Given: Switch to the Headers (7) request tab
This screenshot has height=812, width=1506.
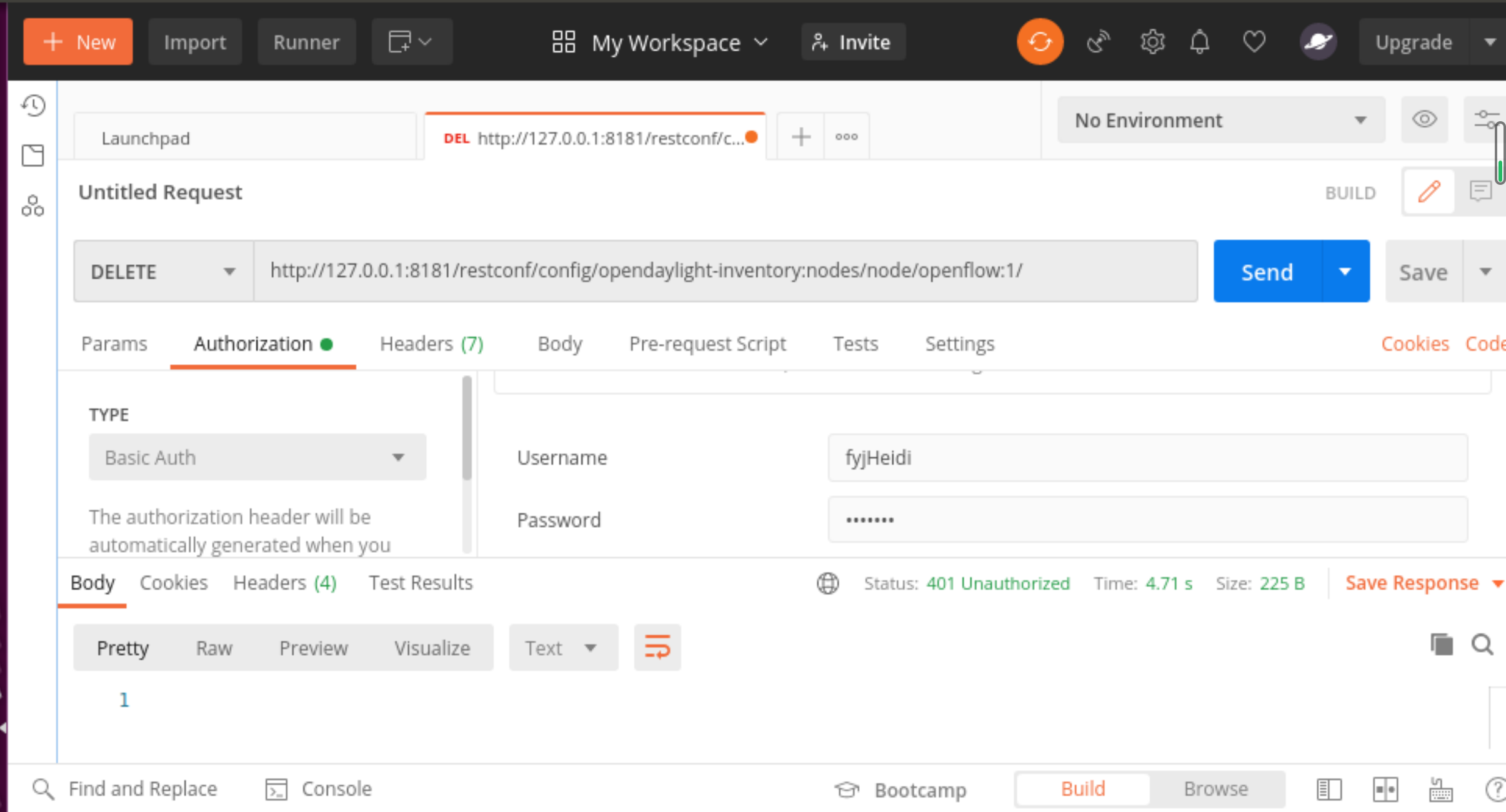Looking at the screenshot, I should click(431, 344).
